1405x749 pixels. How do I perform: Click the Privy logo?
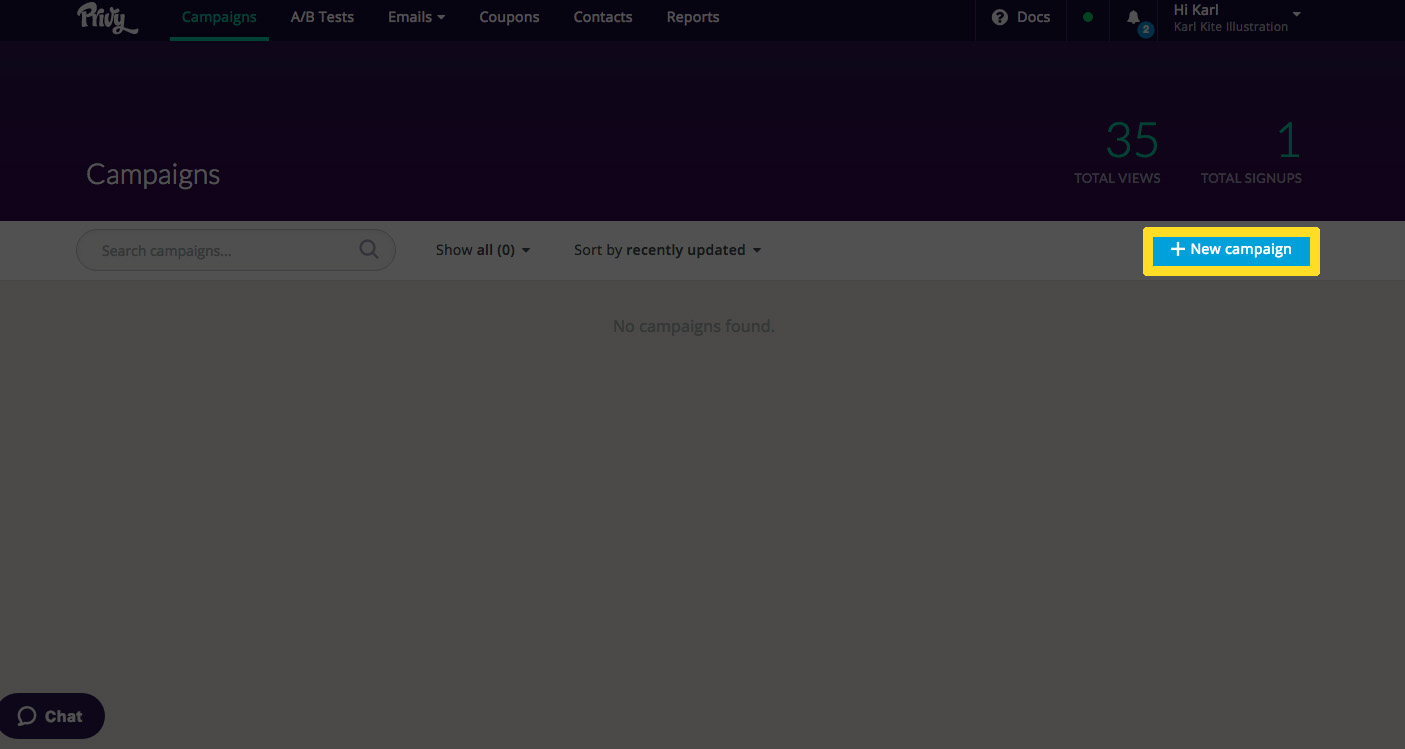(107, 18)
